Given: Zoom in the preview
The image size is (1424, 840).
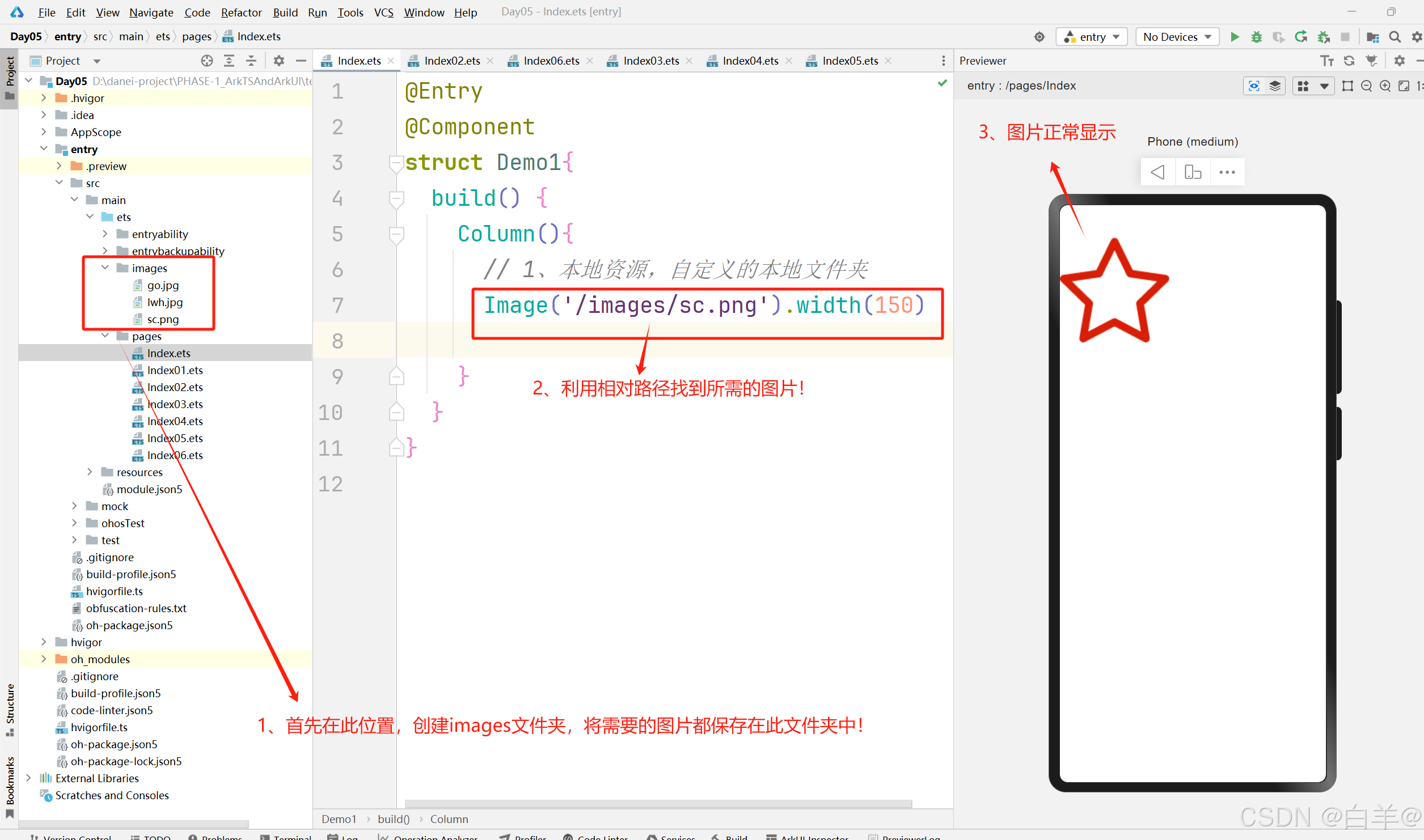Looking at the screenshot, I should tap(1385, 86).
